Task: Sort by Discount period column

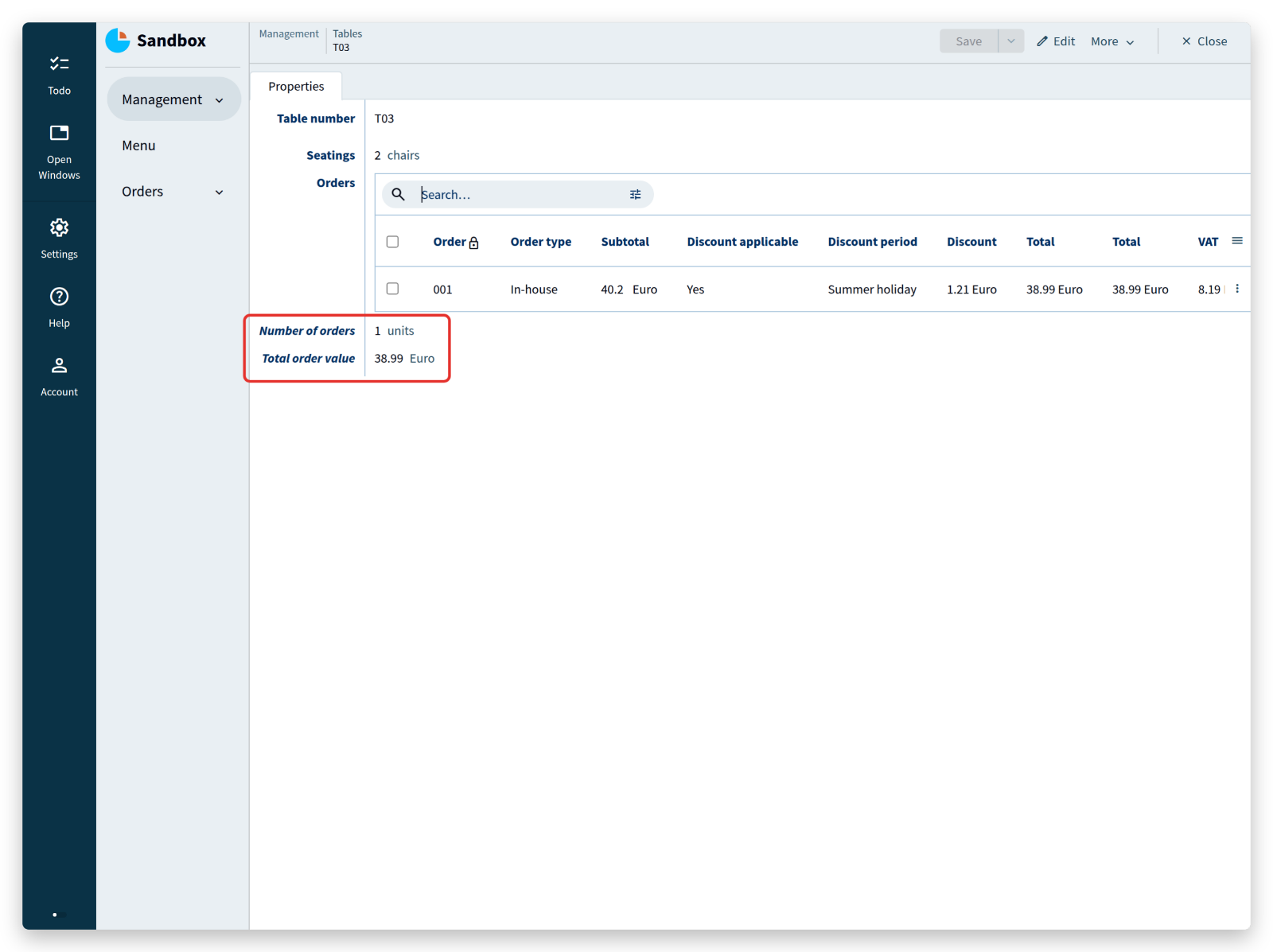Action: pyautogui.click(x=872, y=242)
